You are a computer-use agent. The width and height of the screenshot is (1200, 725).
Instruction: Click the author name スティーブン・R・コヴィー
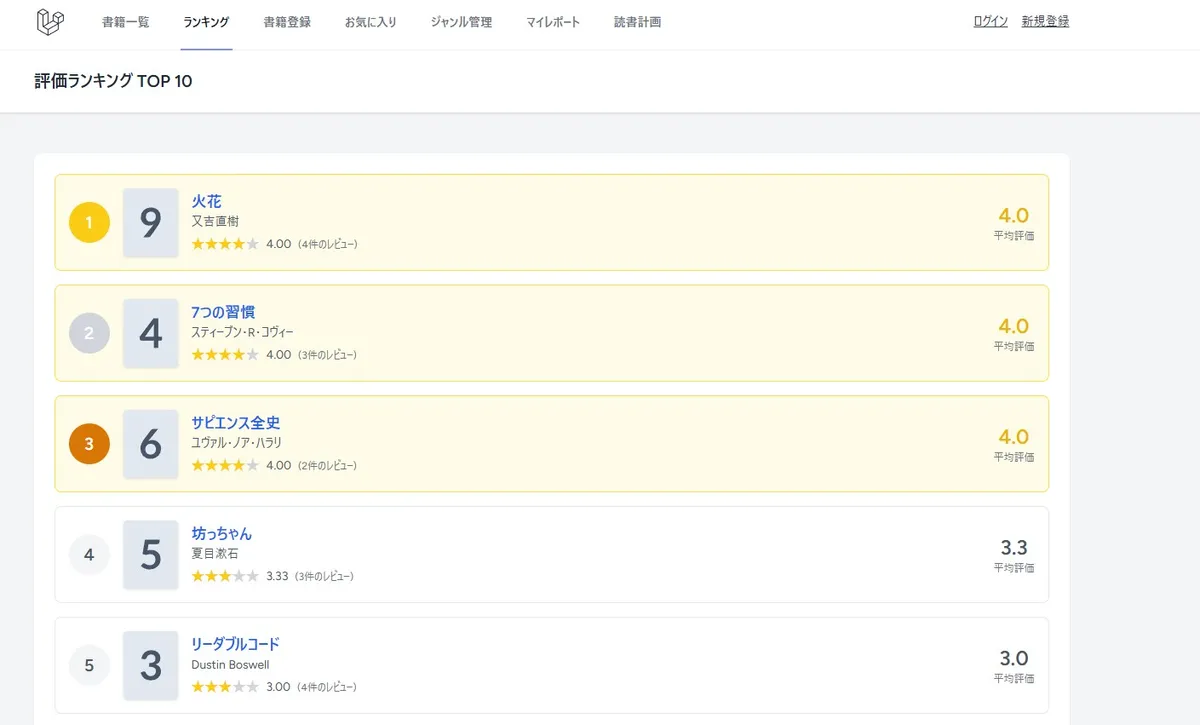243,332
